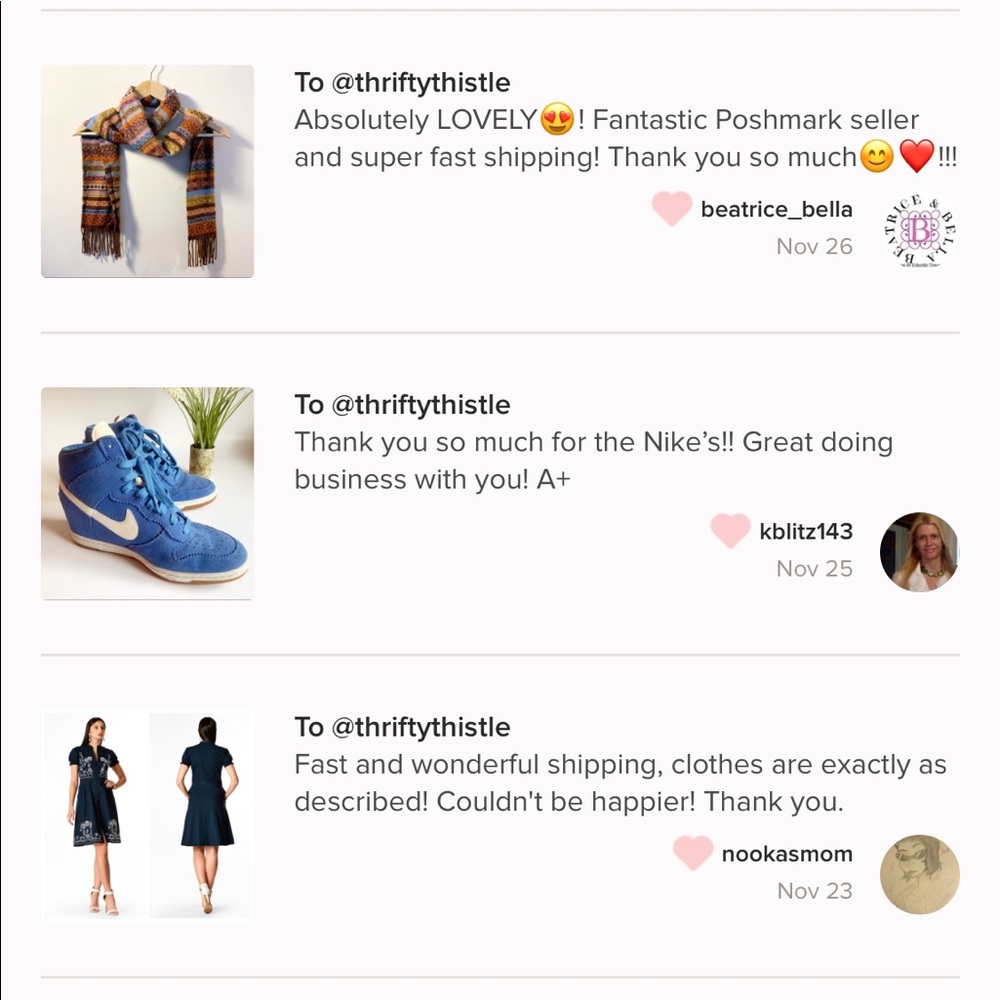Click the heart icon on beatrice_bella's note
Viewport: 1000px width, 1000px height.
[671, 210]
